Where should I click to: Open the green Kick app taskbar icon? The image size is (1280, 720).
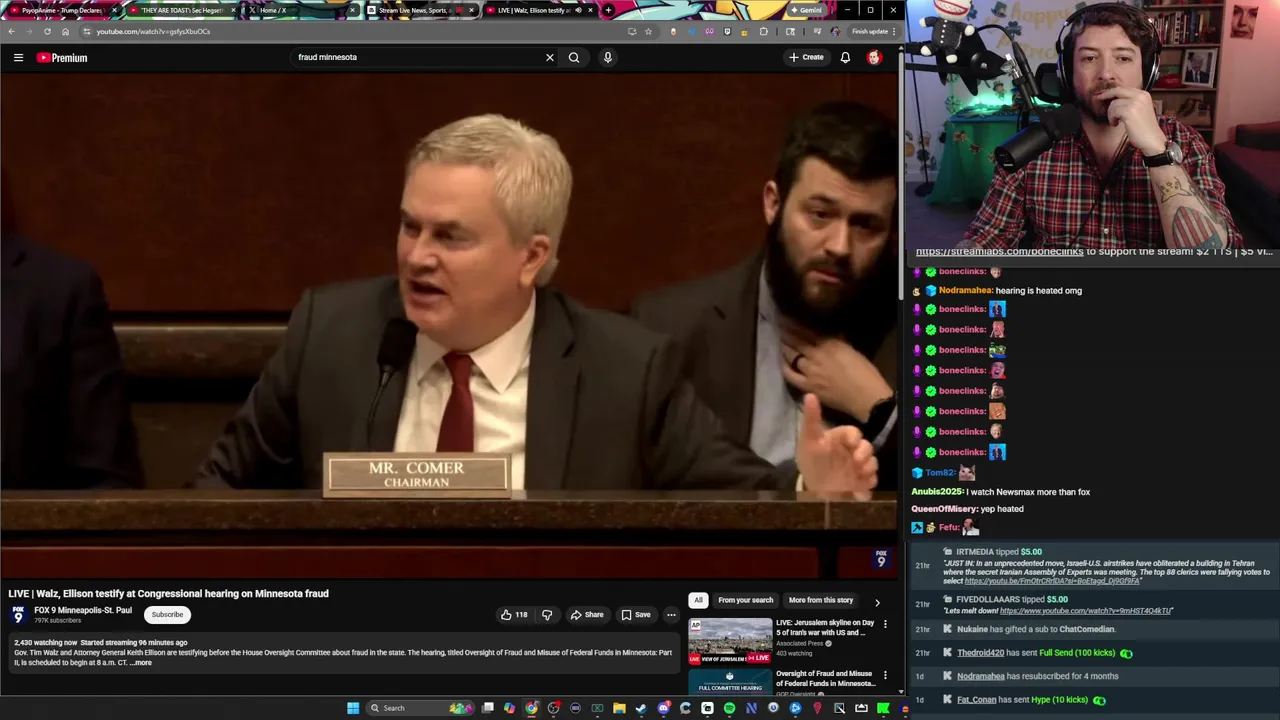point(883,708)
